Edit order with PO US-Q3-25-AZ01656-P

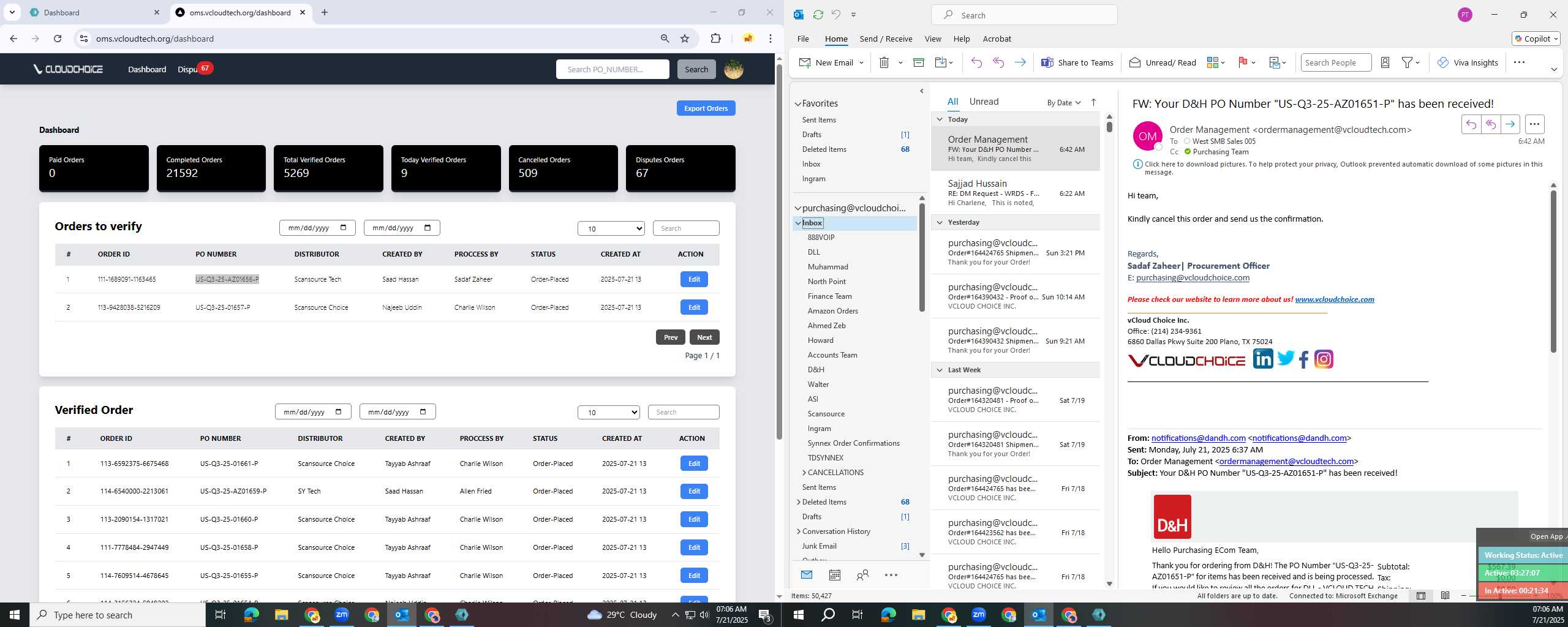pyautogui.click(x=694, y=279)
